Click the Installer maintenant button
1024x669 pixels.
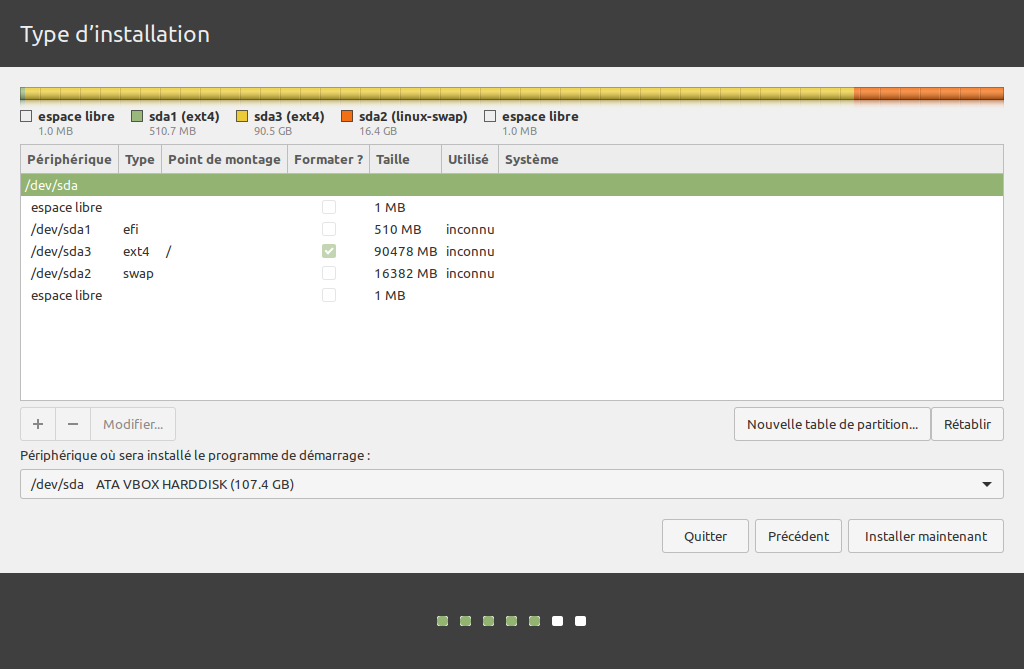(925, 535)
